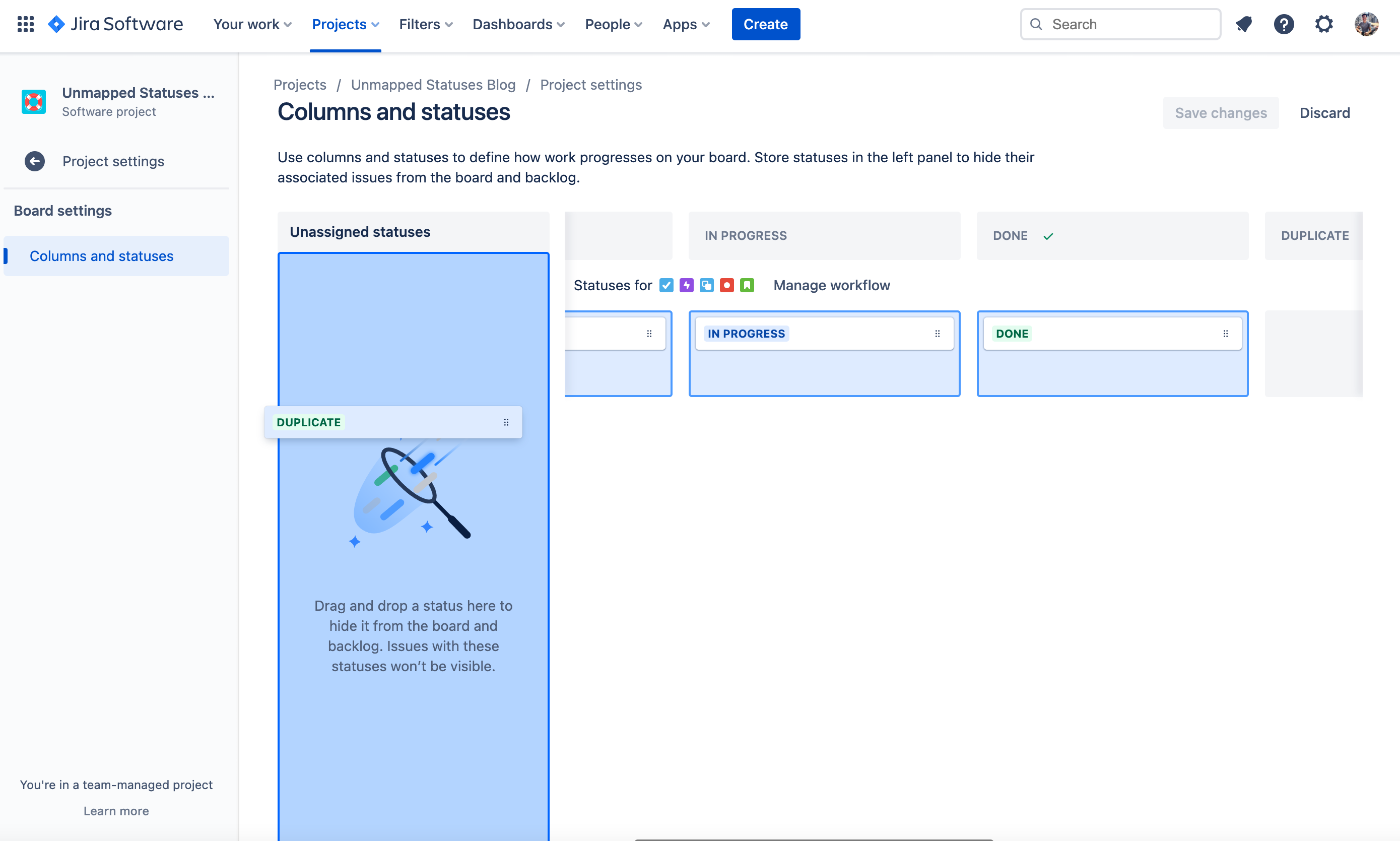Click the drag handle on the partially hidden status card
Screen dimensions: 1400x841
tap(649, 334)
